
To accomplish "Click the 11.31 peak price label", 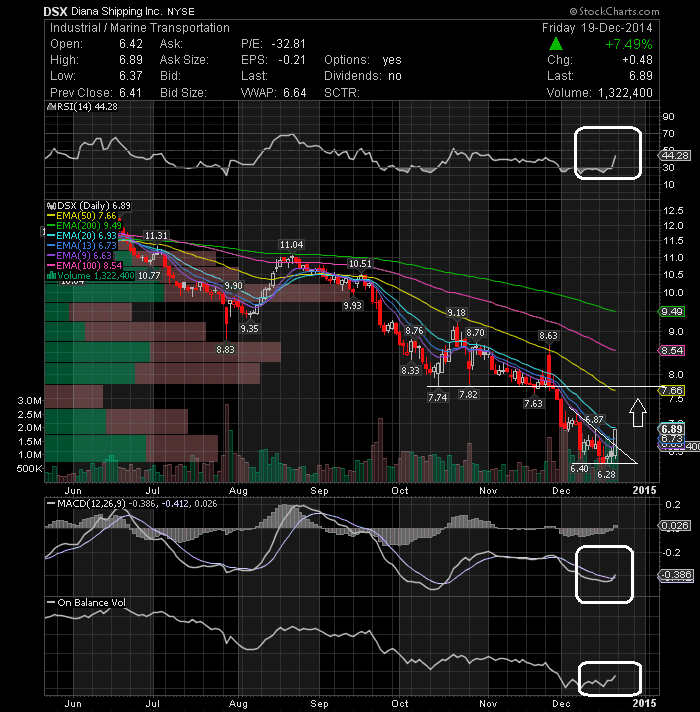I will point(156,236).
